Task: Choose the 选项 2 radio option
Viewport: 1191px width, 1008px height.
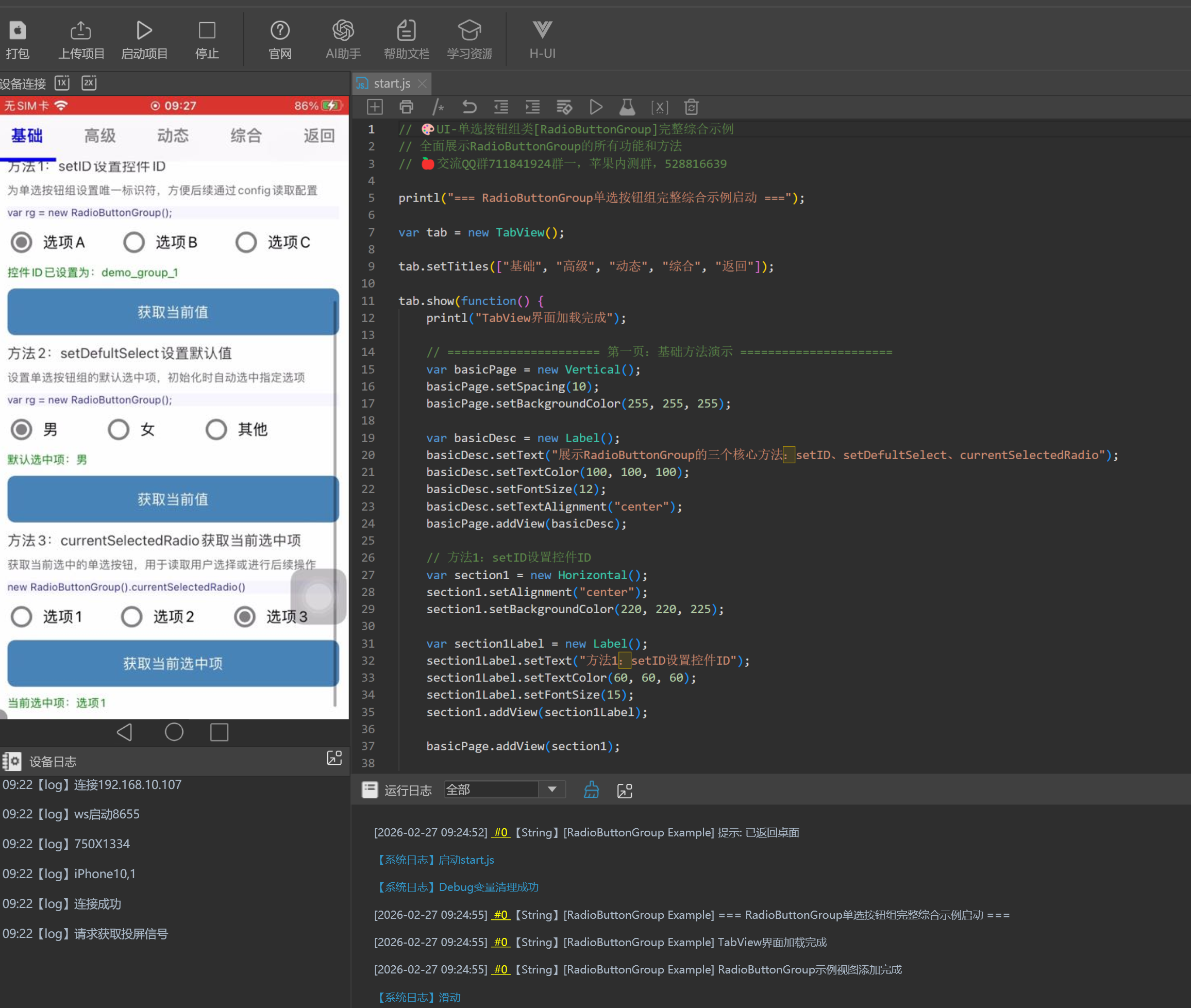Action: (x=132, y=616)
